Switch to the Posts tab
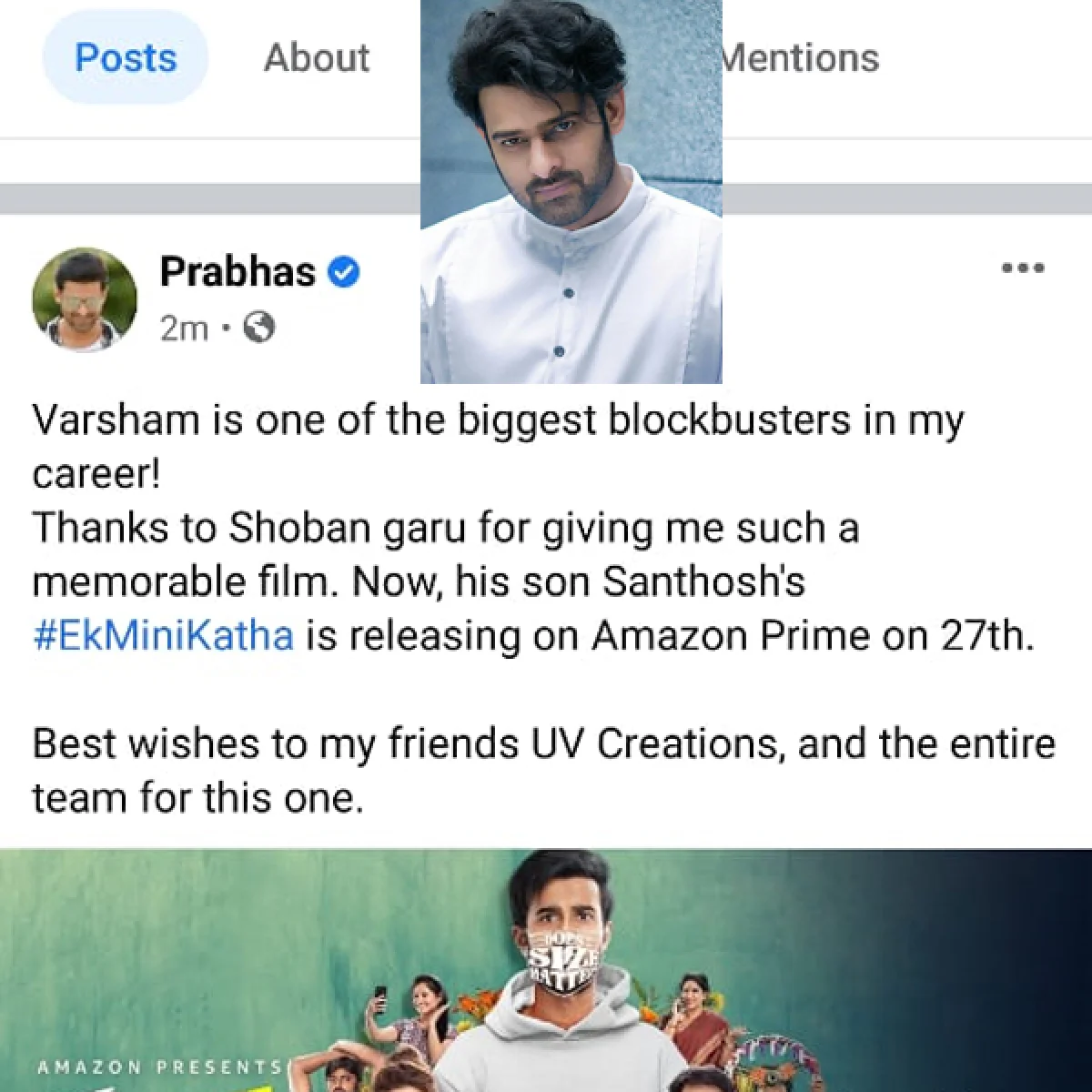This screenshot has height=1092, width=1092. [x=126, y=58]
